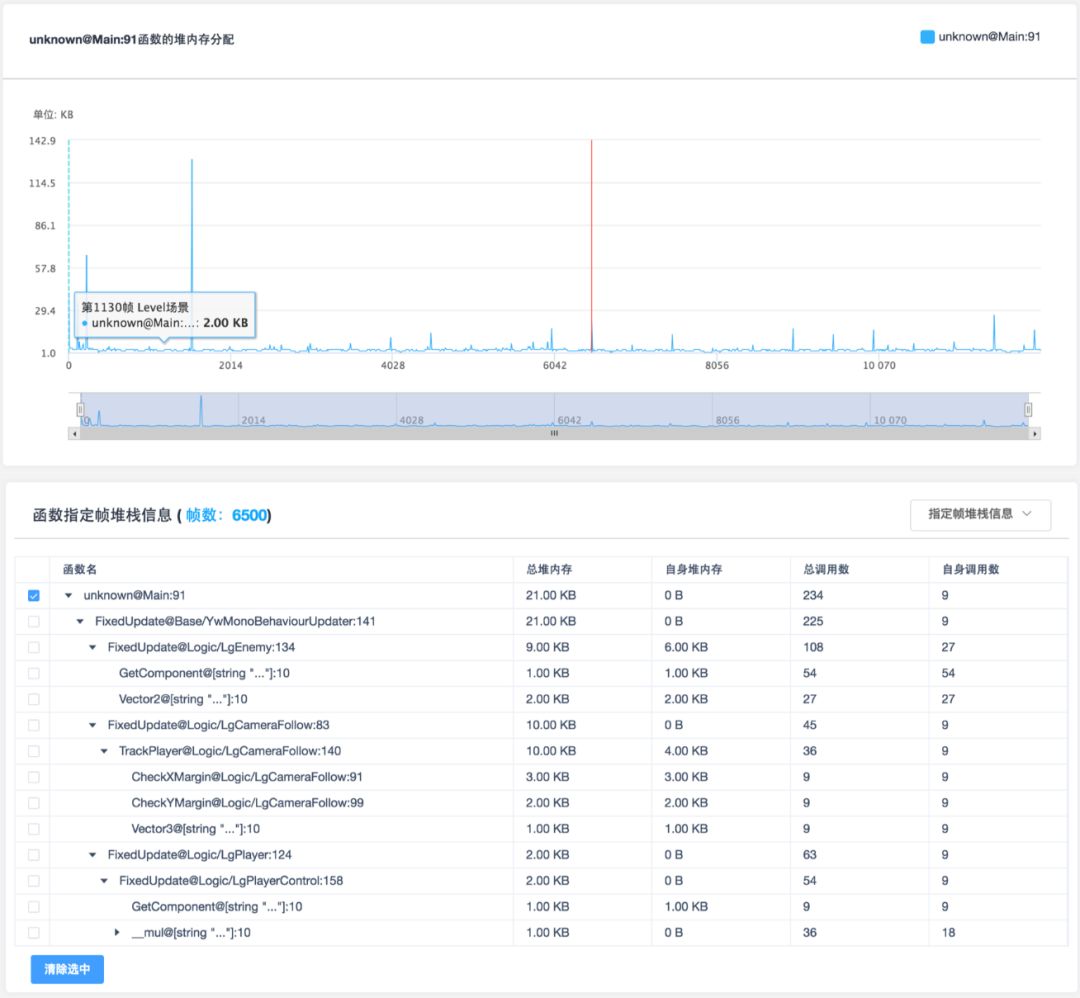Viewport: 1080px width, 998px height.
Task: Select the CheckYMargin@Logic/LgCameraFollow:99 row name
Action: [247, 803]
